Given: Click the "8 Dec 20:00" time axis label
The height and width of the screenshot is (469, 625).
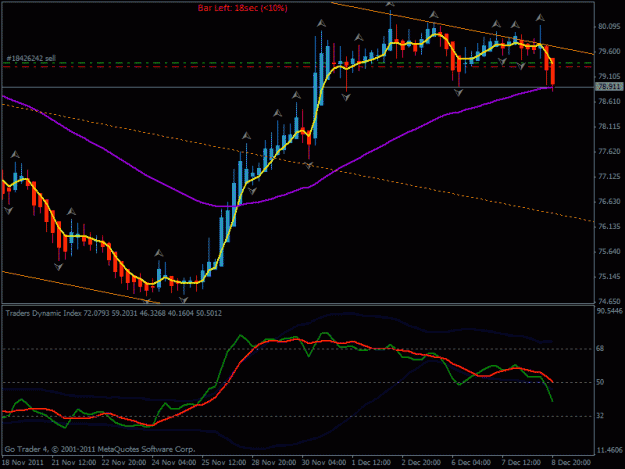Looking at the screenshot, I should (x=571, y=463).
